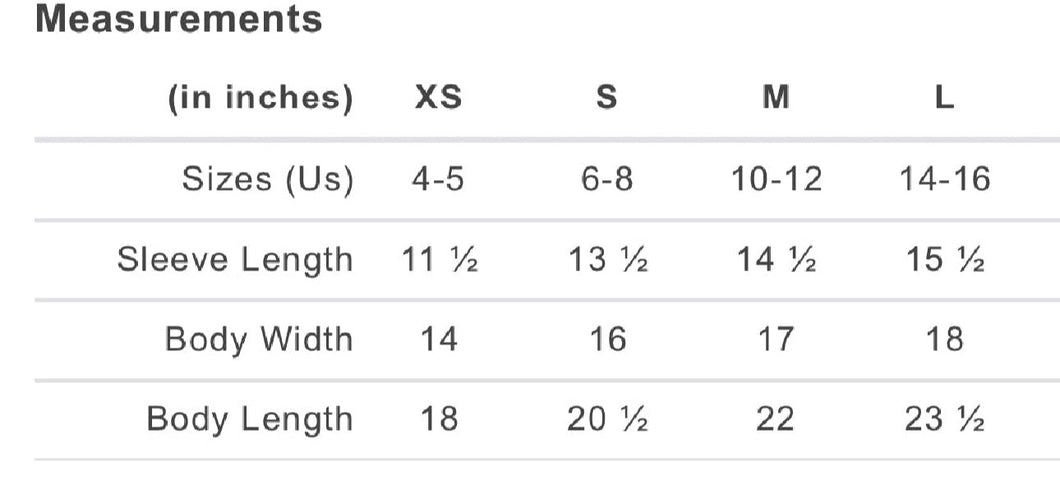
Task: Click the (in inches) unit label
Action: [x=260, y=98]
